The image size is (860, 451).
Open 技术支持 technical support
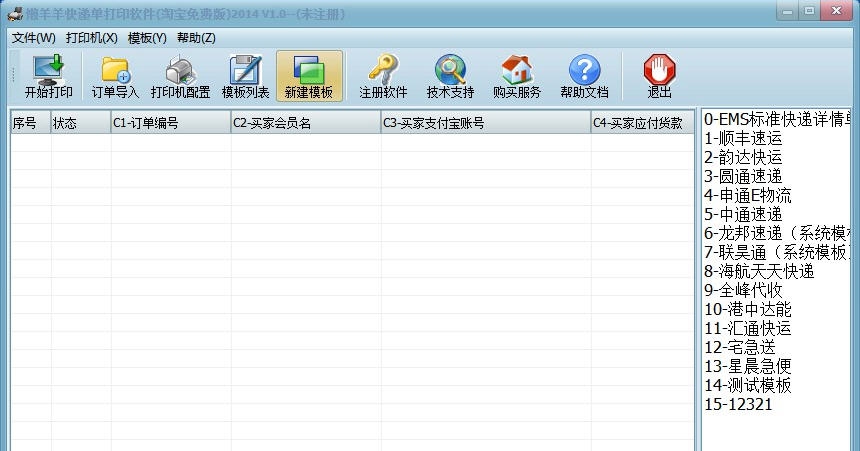coord(450,76)
